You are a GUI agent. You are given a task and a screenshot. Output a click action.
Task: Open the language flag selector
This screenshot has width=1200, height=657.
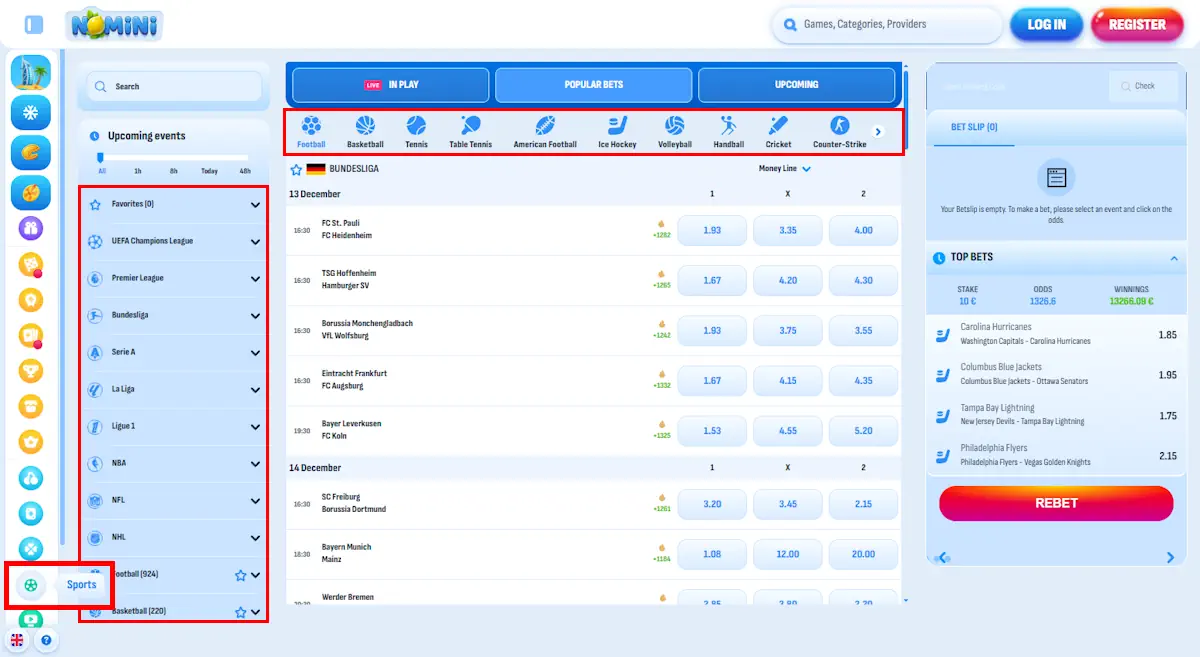[x=17, y=638]
